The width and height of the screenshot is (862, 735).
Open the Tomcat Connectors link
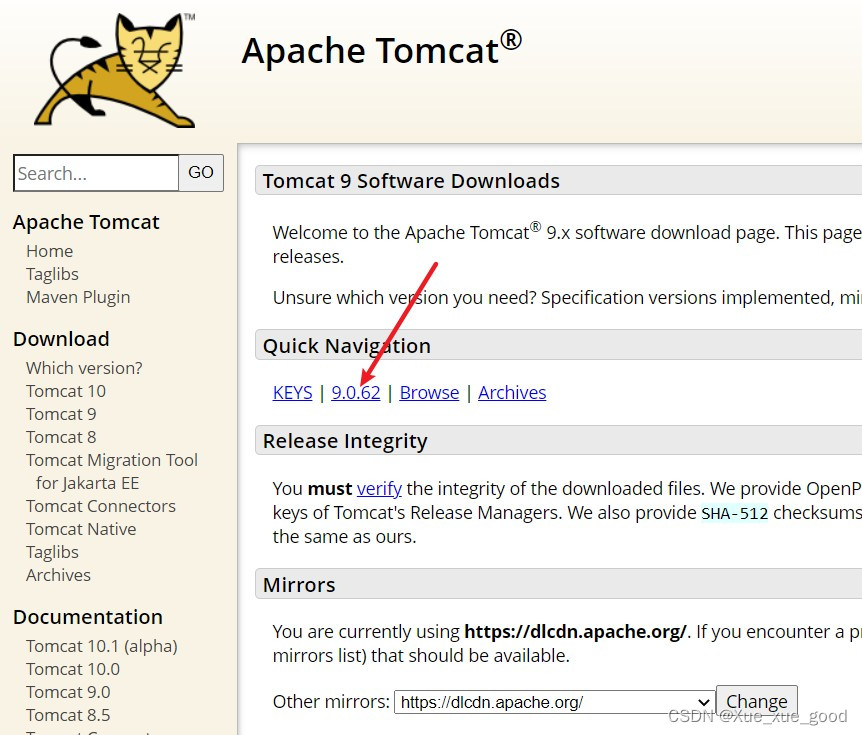101,506
